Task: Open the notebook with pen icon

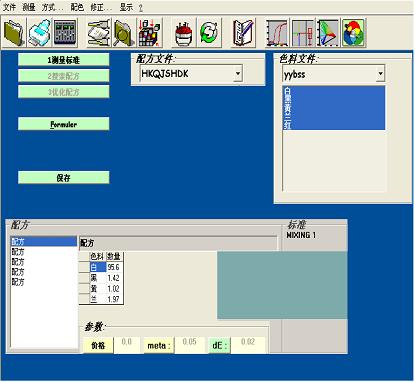Action: tap(243, 33)
